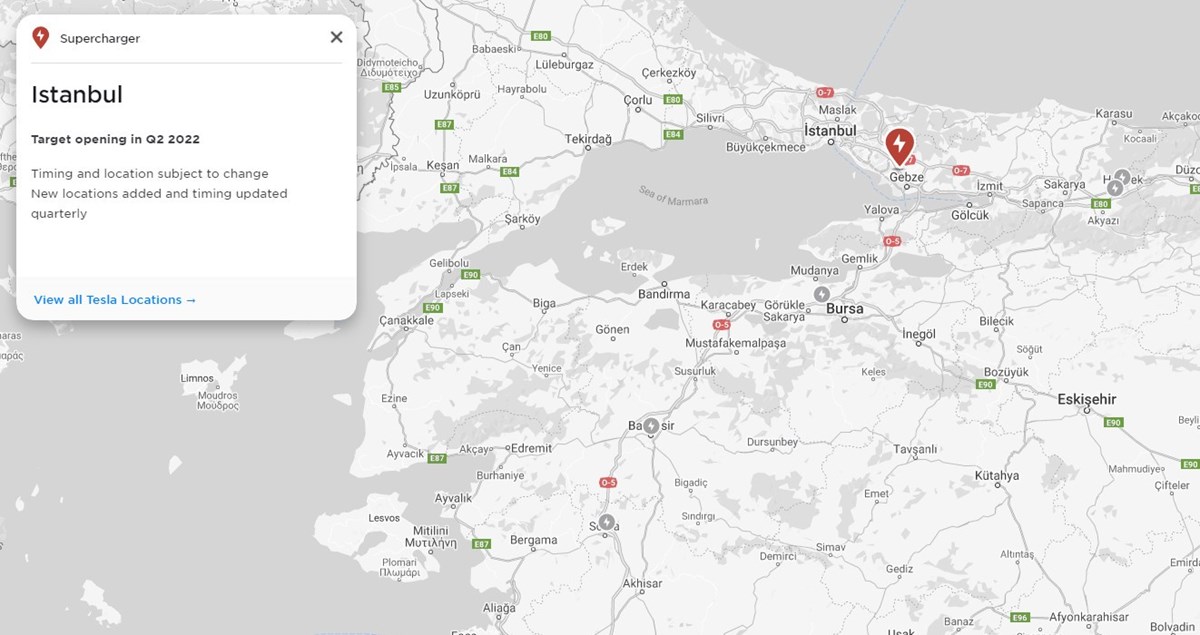Click the Ayvalık map label

(x=453, y=497)
